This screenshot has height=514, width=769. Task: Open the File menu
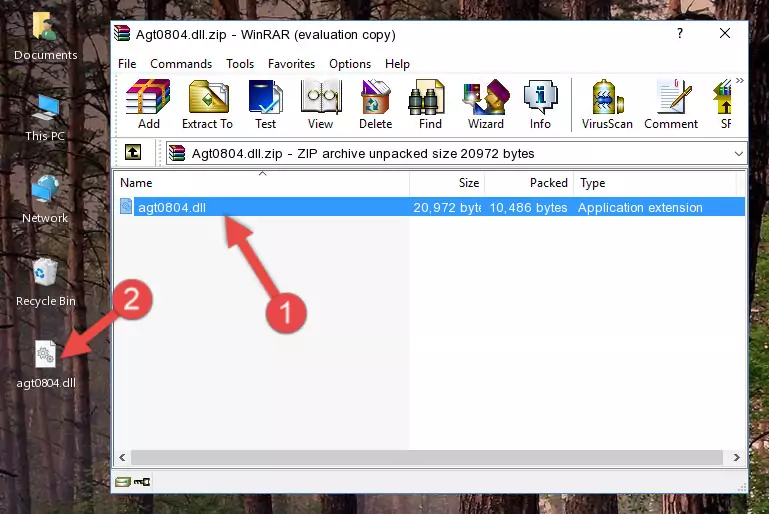tap(127, 64)
